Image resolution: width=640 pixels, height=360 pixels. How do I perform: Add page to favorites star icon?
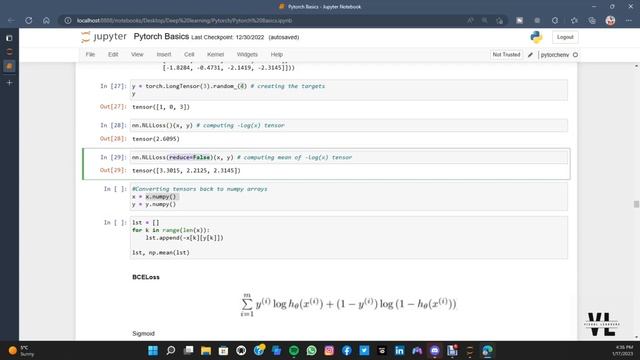[500, 20]
